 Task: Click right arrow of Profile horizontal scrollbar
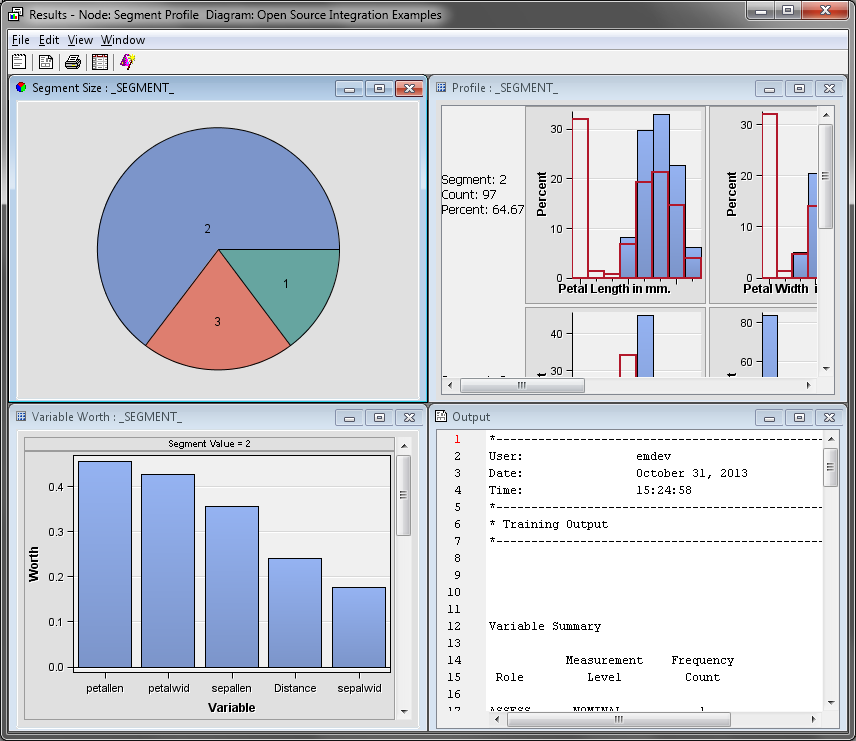click(810, 385)
